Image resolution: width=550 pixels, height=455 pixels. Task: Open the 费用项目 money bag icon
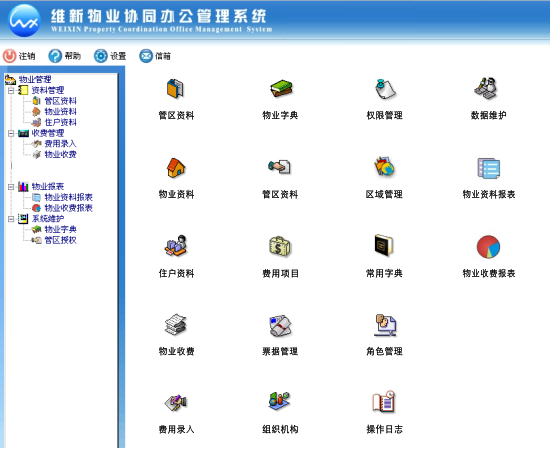280,247
